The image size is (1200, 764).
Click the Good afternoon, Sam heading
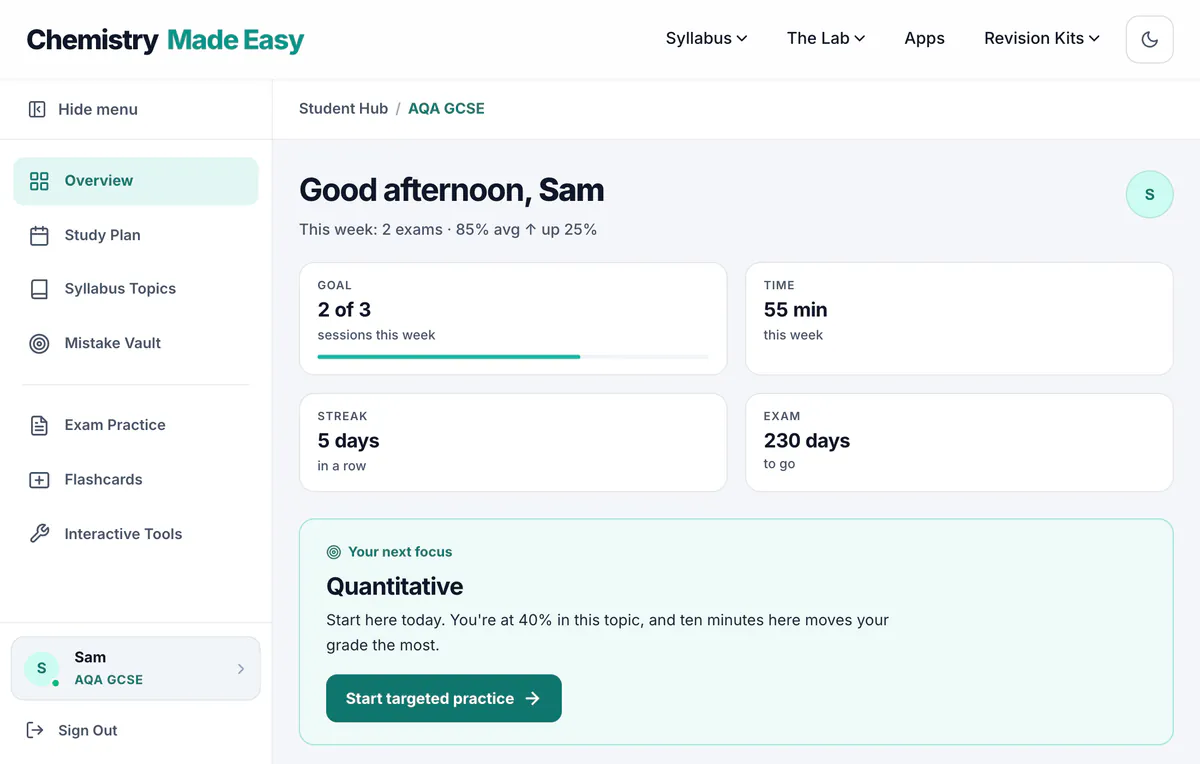tap(451, 190)
